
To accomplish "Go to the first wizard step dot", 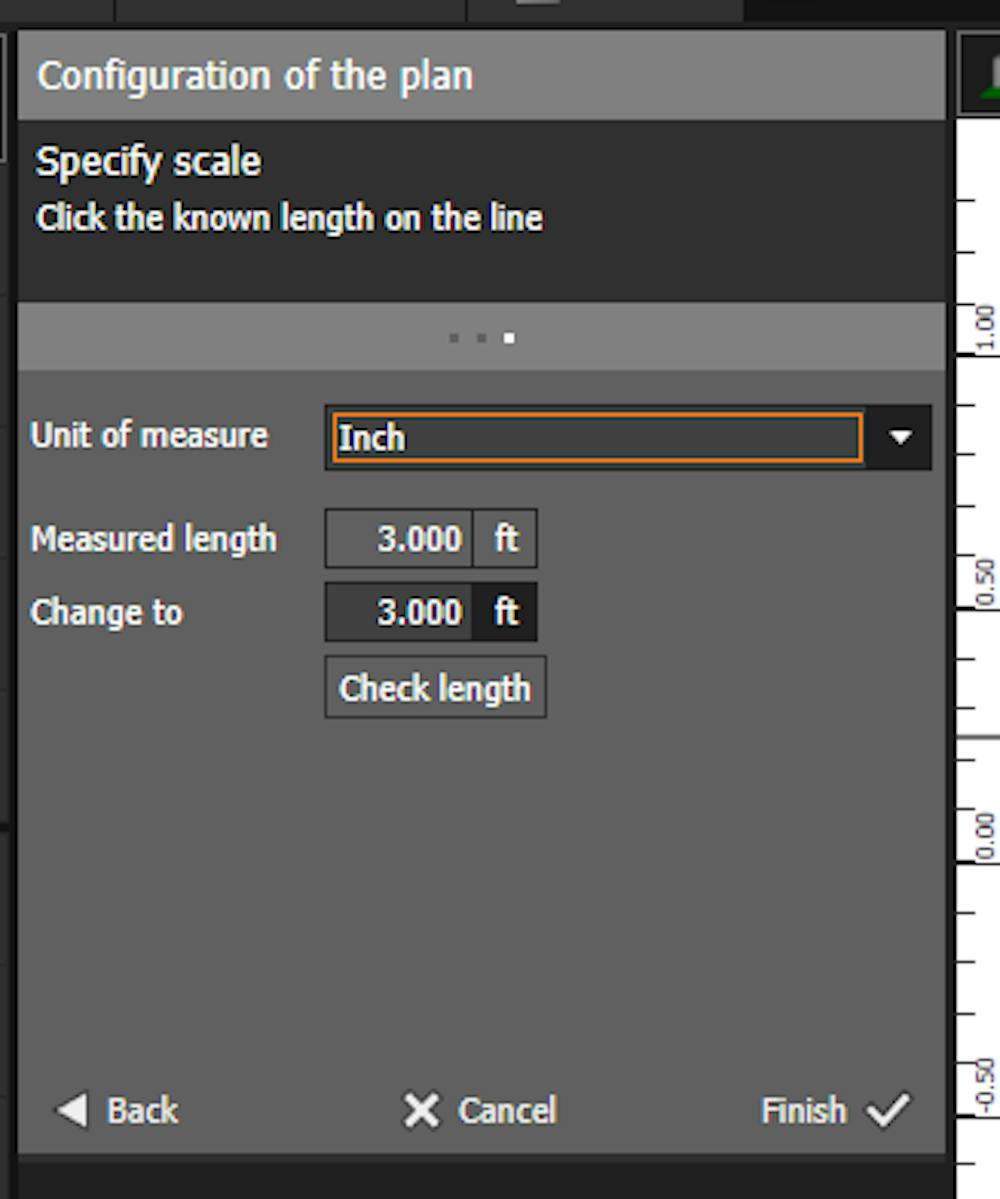I will 454,338.
